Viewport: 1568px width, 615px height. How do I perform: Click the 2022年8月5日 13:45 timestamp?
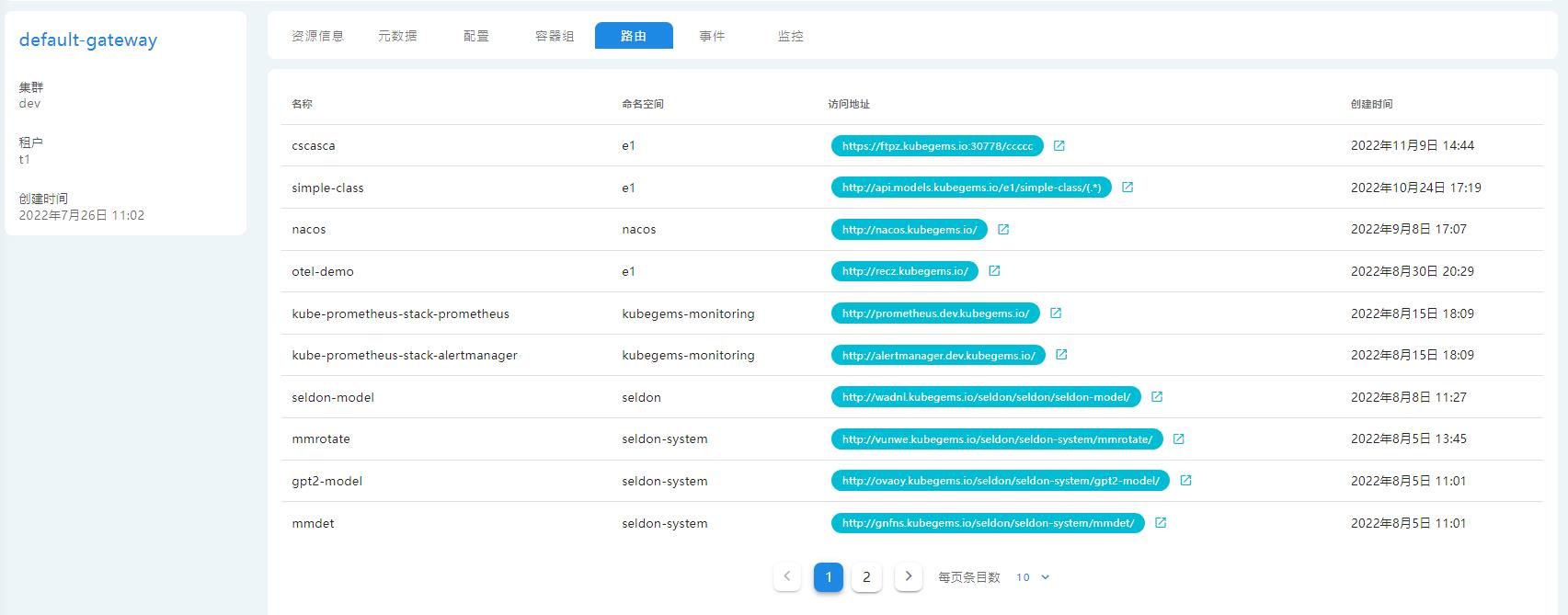(1409, 439)
